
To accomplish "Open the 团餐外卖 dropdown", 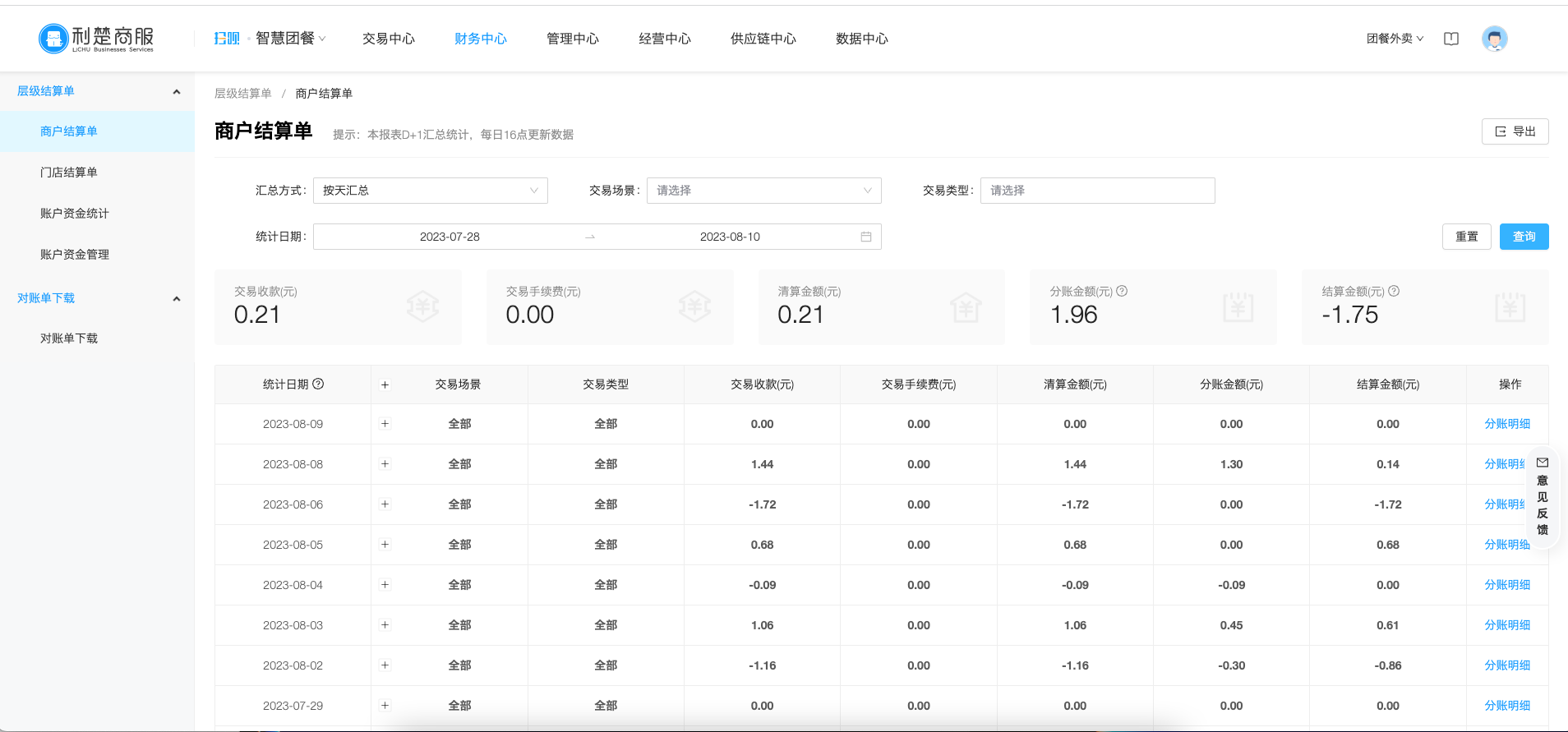I will coord(1395,39).
